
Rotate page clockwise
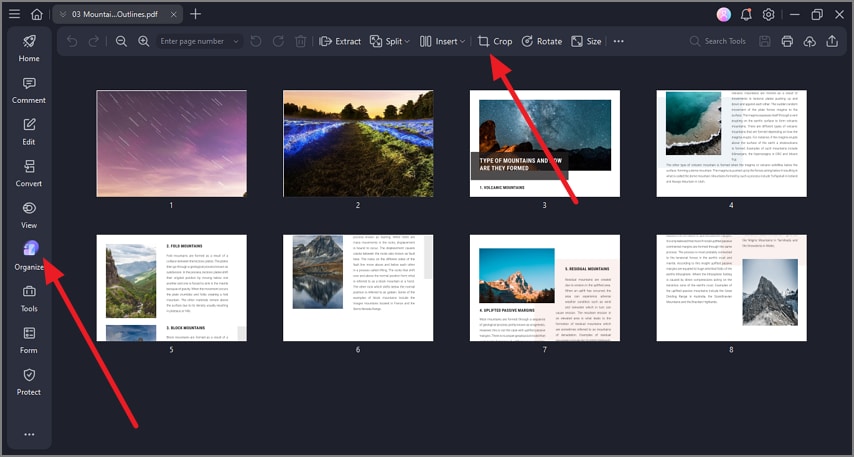click(278, 41)
